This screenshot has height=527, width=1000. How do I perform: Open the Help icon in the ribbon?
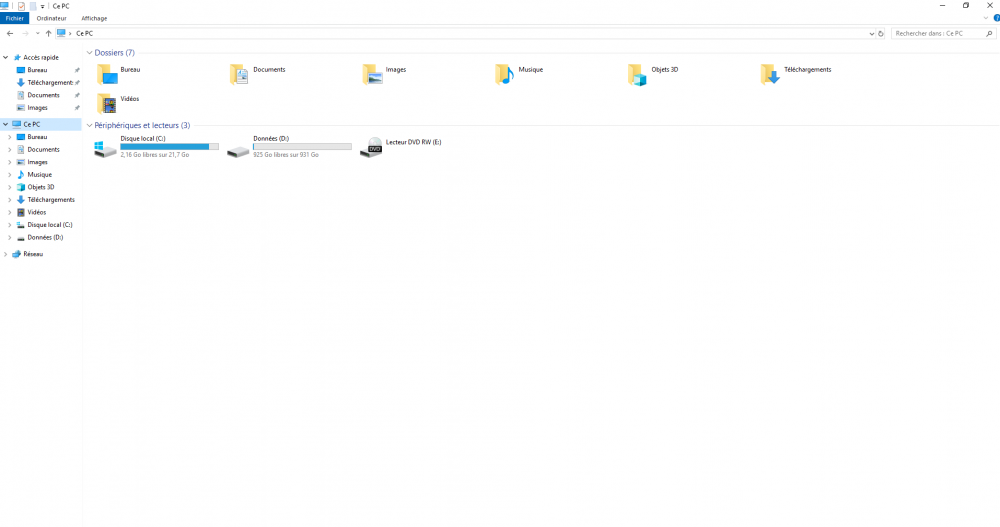tap(996, 19)
